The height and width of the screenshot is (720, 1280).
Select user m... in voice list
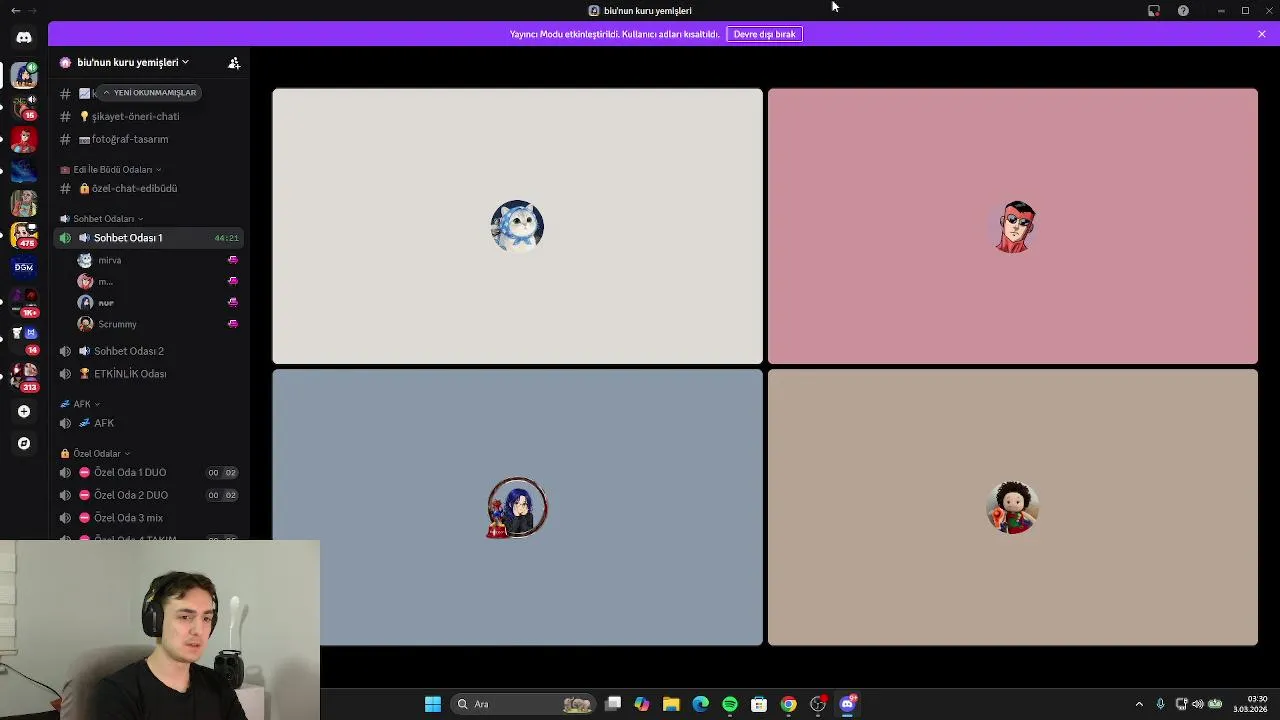pos(158,281)
